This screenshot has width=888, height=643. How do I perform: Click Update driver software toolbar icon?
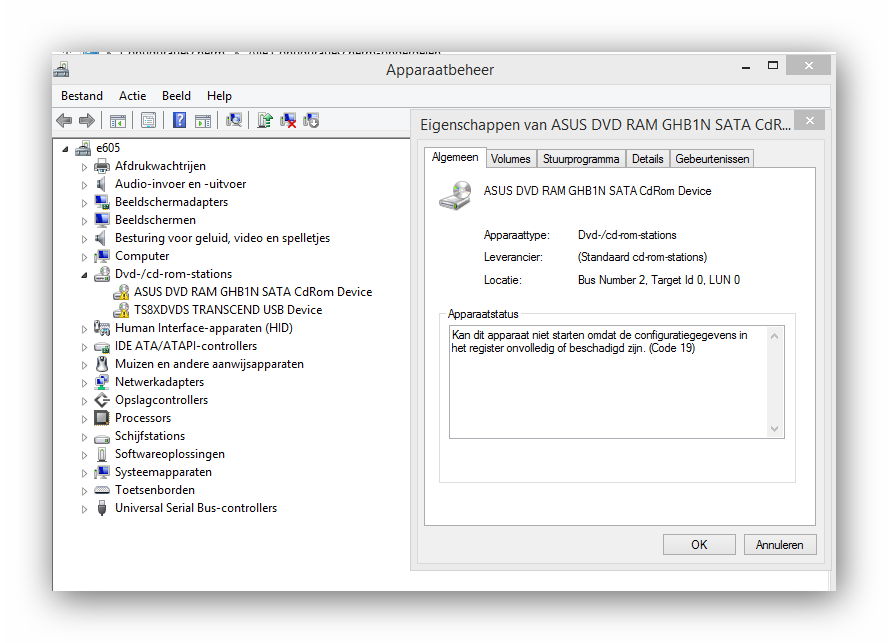[x=265, y=121]
